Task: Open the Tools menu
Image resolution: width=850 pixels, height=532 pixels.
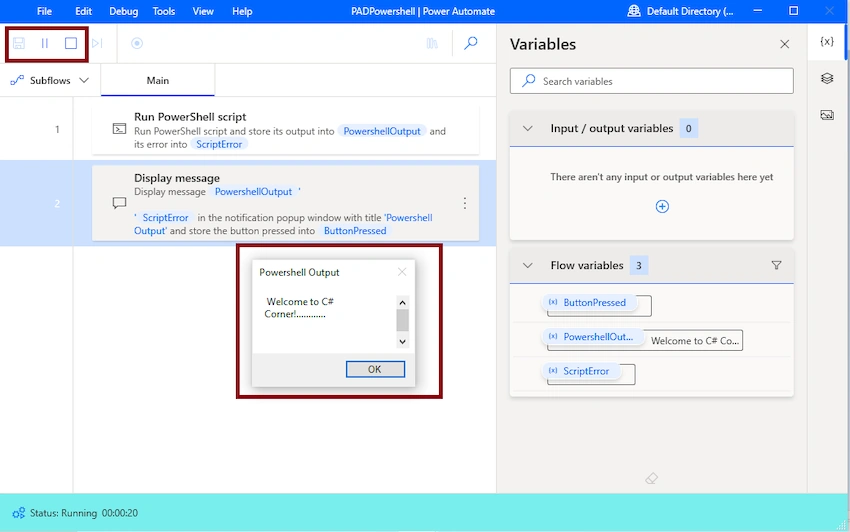Action: (164, 11)
